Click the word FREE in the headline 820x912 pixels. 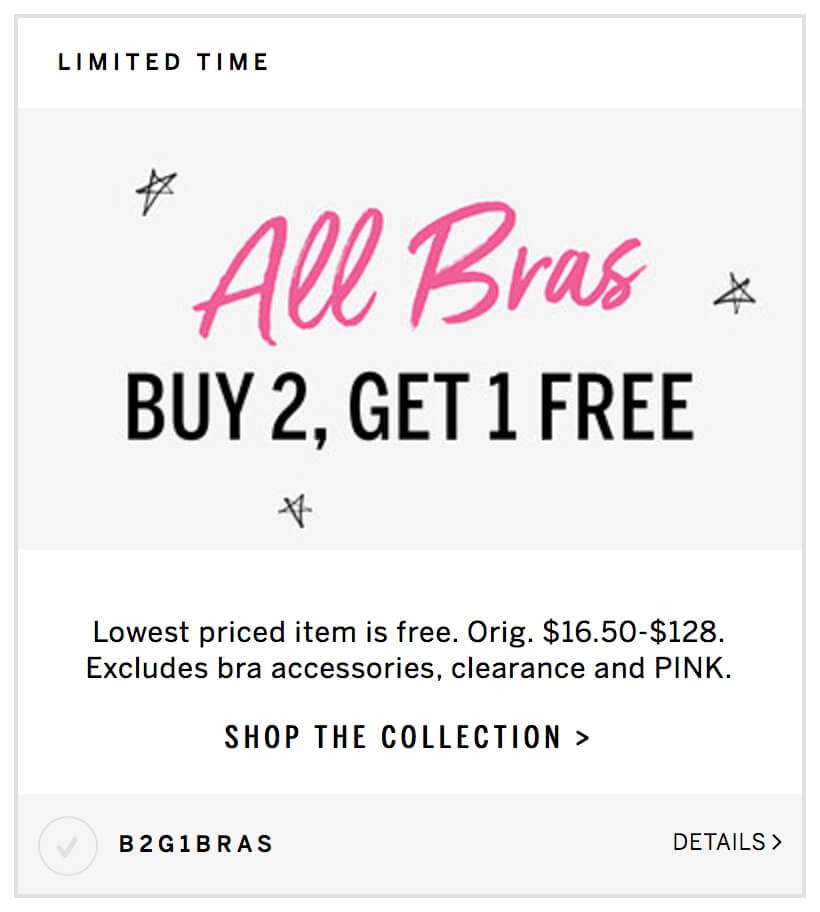[x=617, y=407]
